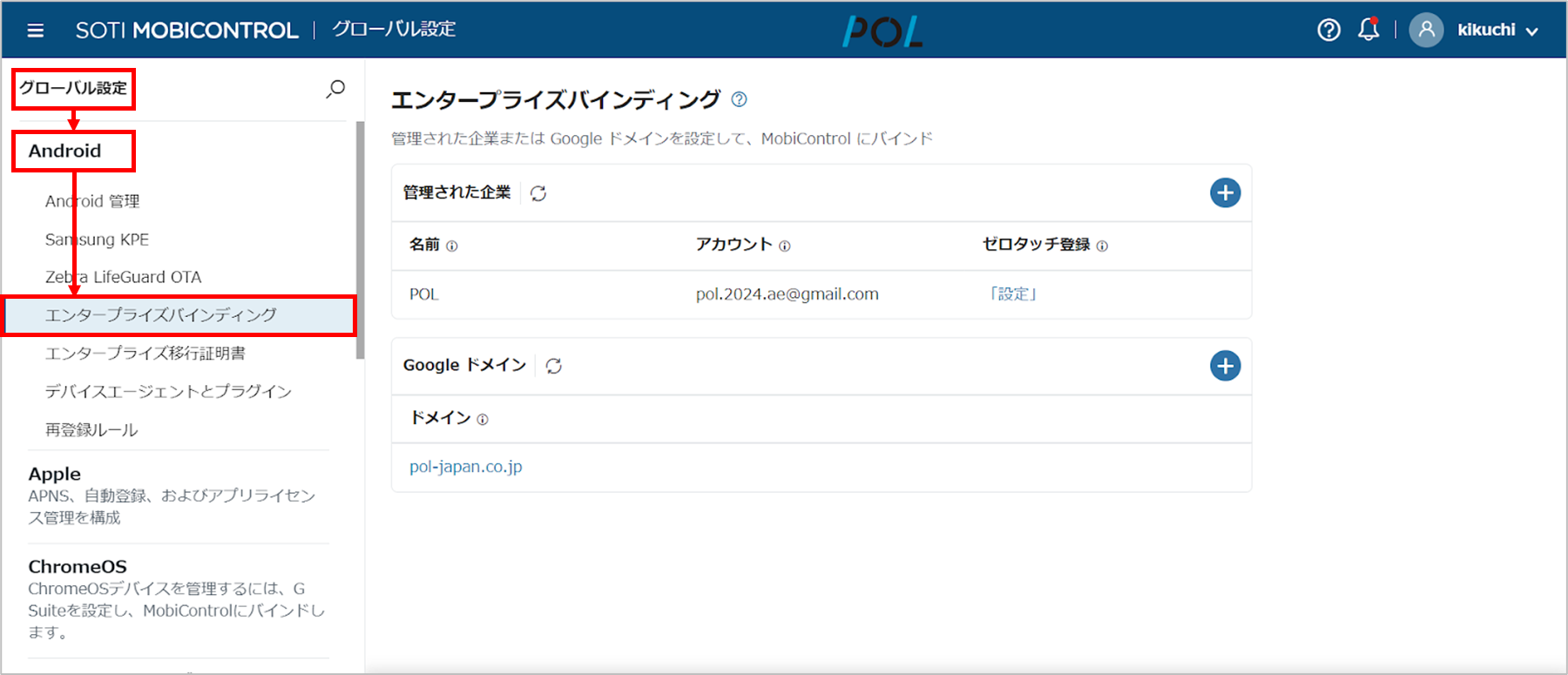Image resolution: width=1568 pixels, height=675 pixels.
Task: Click info icon next to 名前 column
Action: [x=451, y=246]
